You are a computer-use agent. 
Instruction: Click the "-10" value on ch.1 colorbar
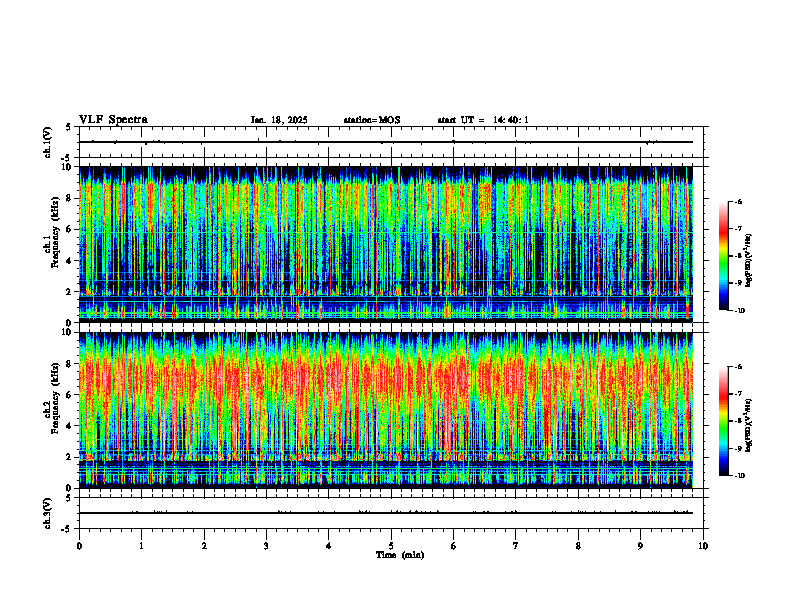[x=740, y=311]
